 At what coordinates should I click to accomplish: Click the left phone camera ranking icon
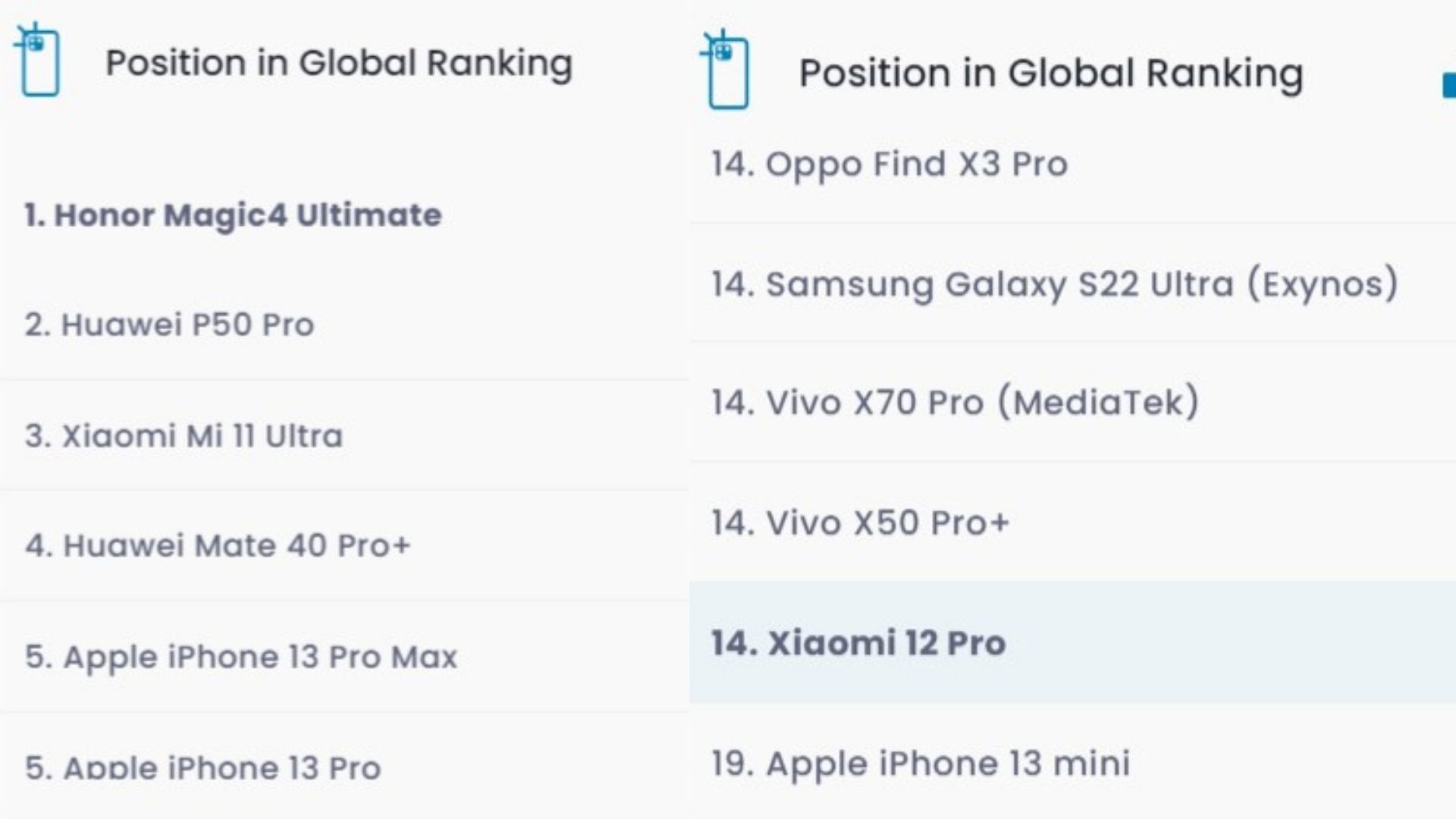pyautogui.click(x=37, y=60)
